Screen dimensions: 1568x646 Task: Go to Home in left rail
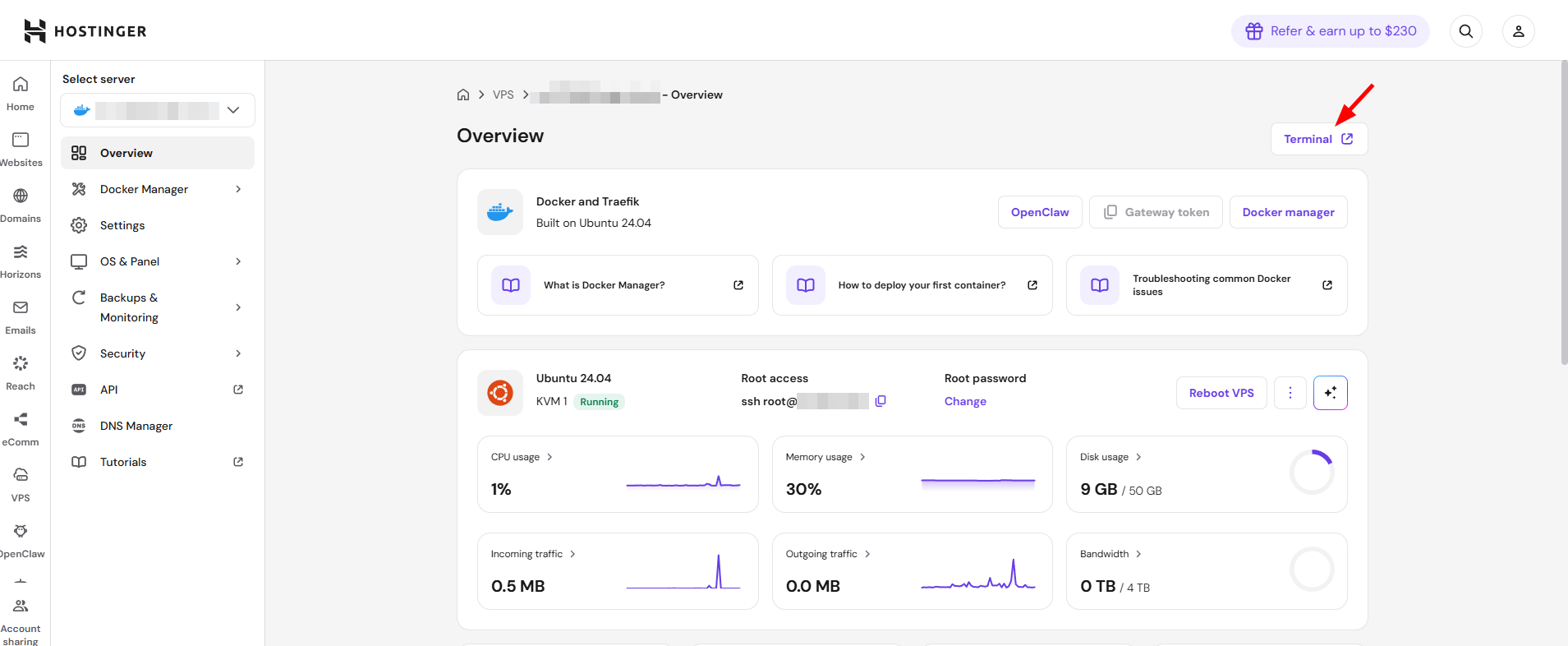(x=21, y=94)
